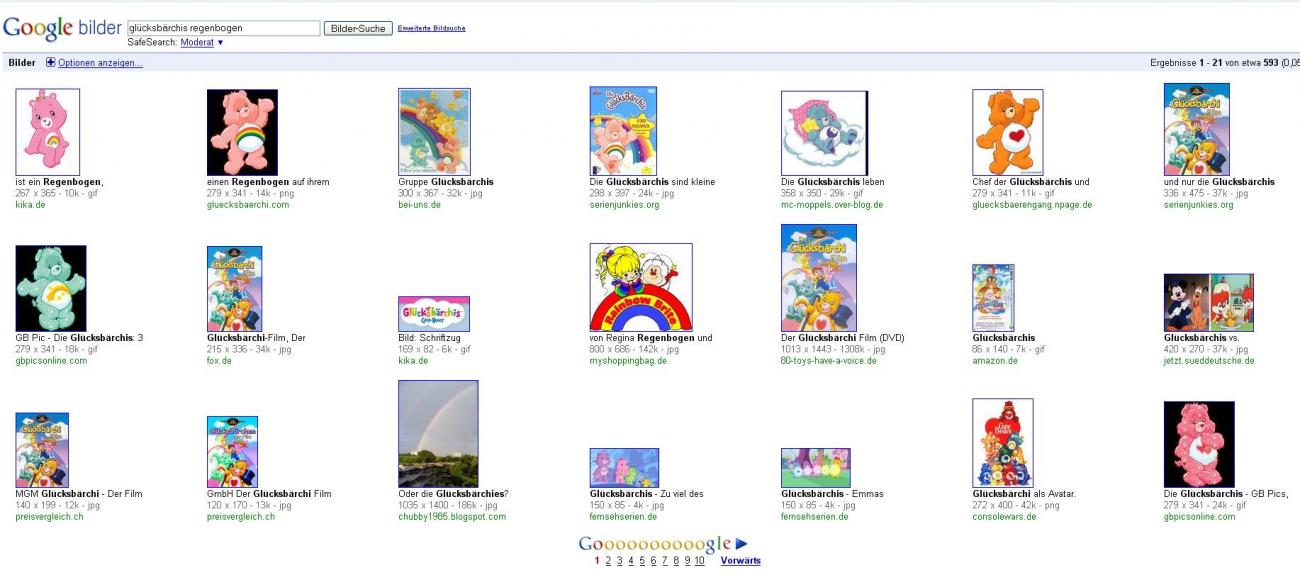Open the green bear thumbnail from gbpicsonline.com
Viewport: 1300px width, 575px height.
point(50,288)
